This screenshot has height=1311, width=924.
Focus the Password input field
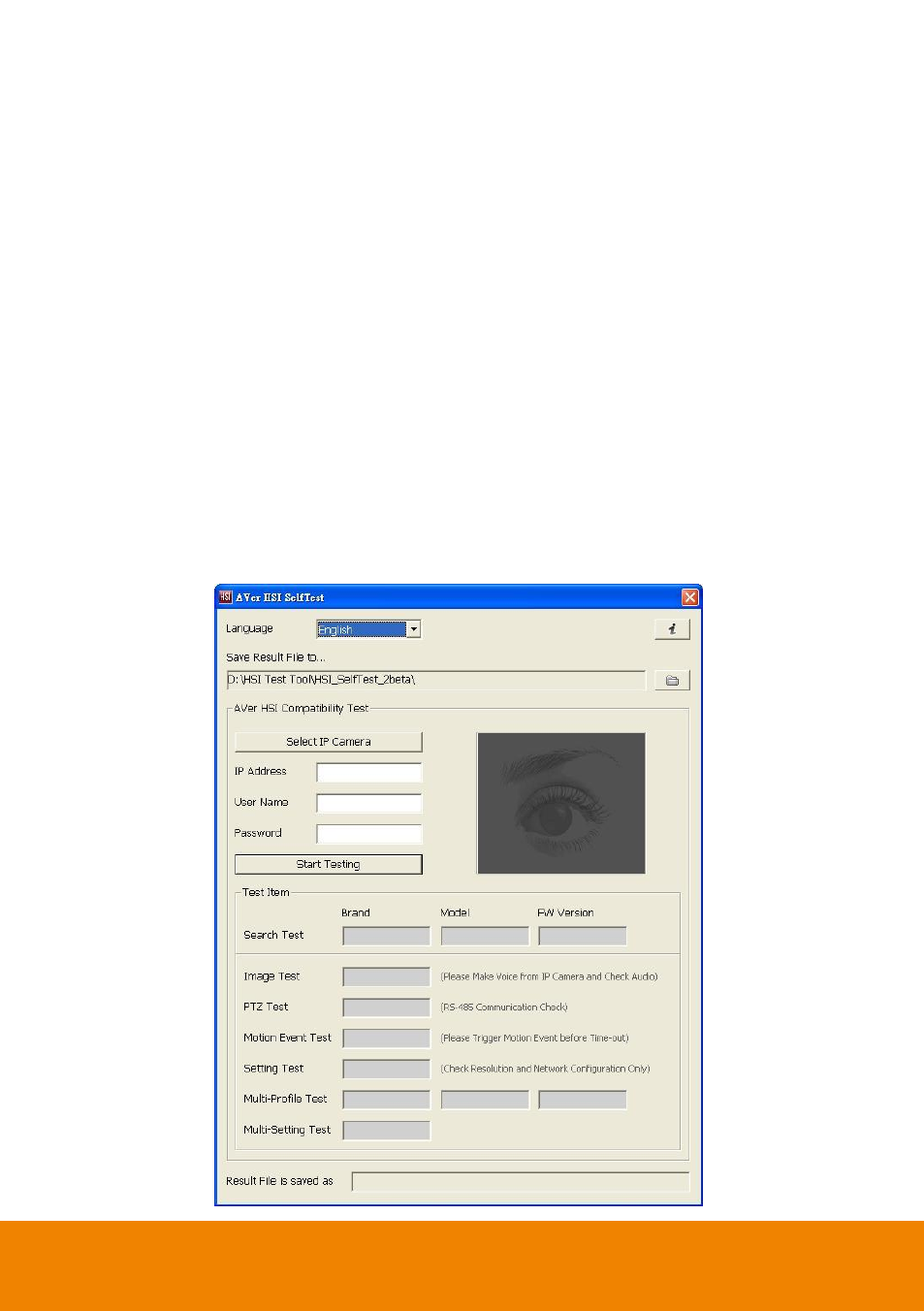tap(369, 834)
